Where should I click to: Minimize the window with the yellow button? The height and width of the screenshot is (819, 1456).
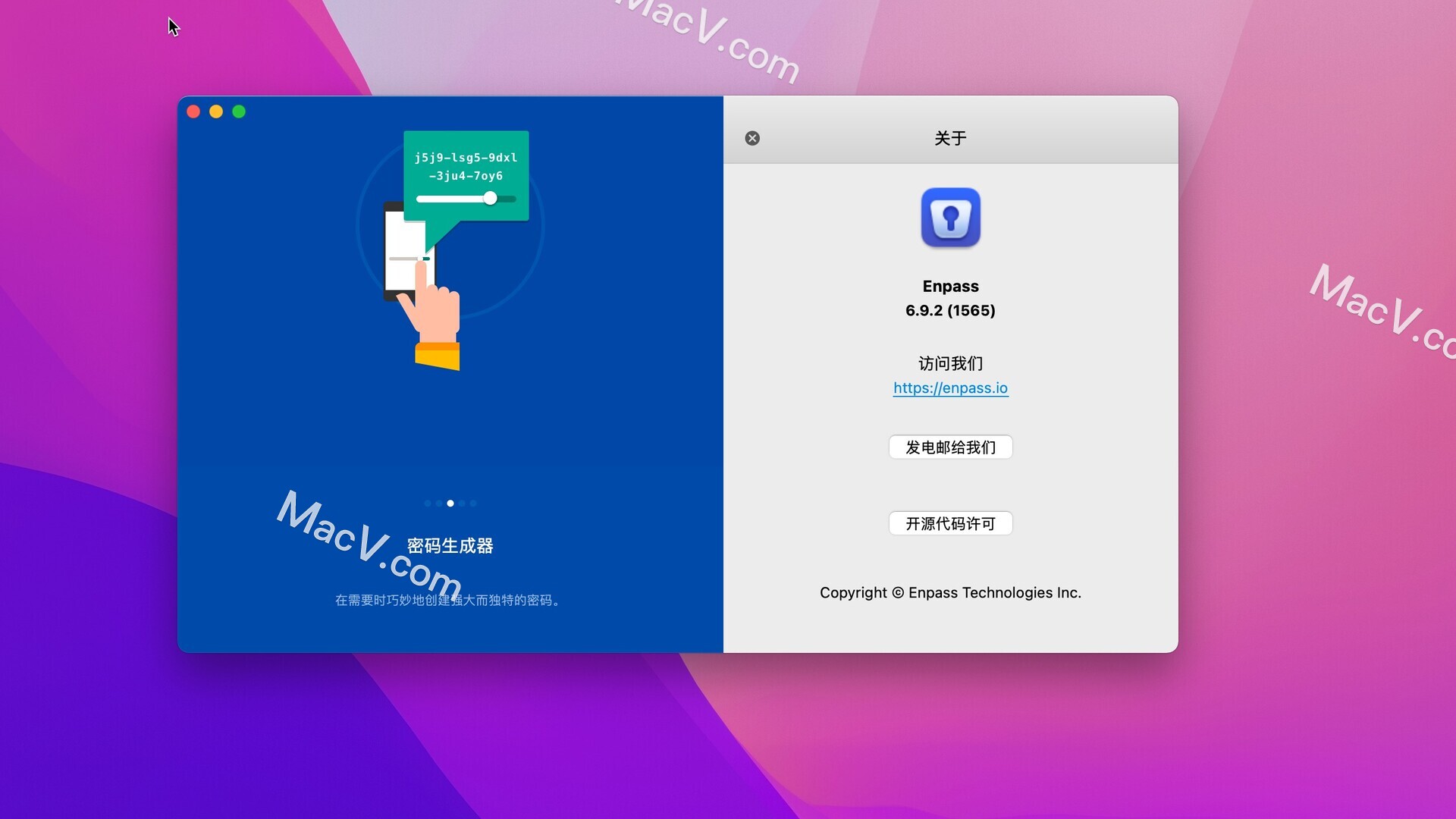216,111
